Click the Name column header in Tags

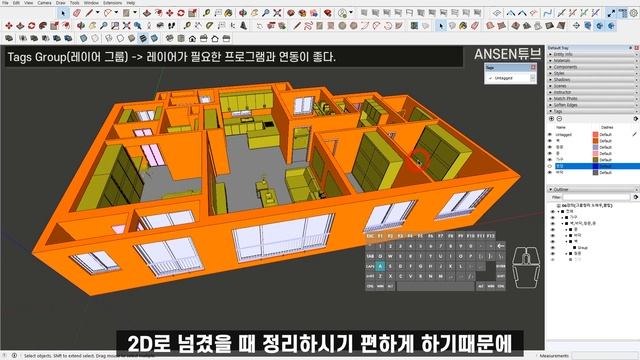click(x=561, y=127)
